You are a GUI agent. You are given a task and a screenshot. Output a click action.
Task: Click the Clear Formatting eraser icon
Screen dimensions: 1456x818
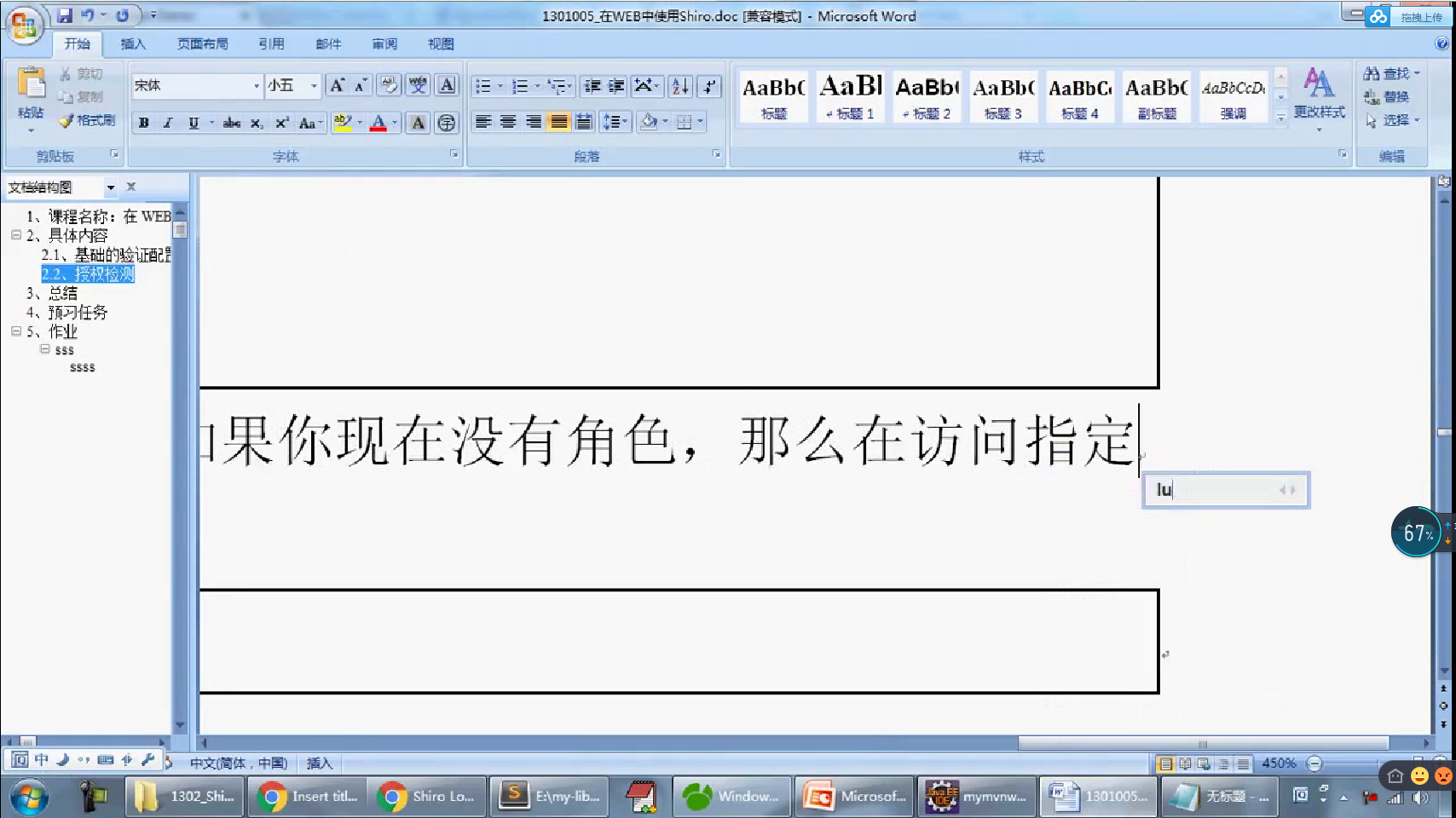point(389,85)
